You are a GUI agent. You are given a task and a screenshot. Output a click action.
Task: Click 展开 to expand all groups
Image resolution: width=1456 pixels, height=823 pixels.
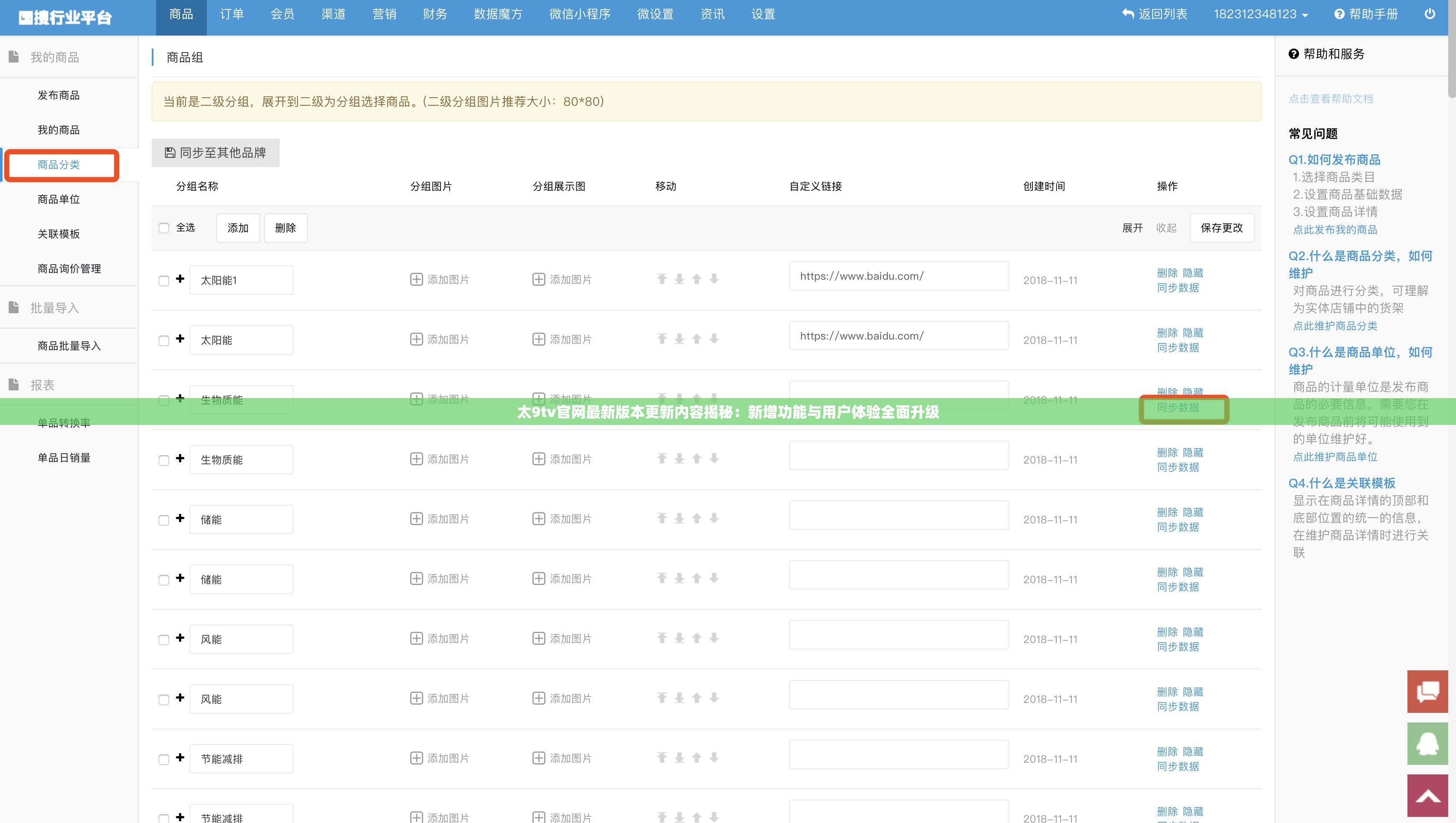pyautogui.click(x=1133, y=228)
